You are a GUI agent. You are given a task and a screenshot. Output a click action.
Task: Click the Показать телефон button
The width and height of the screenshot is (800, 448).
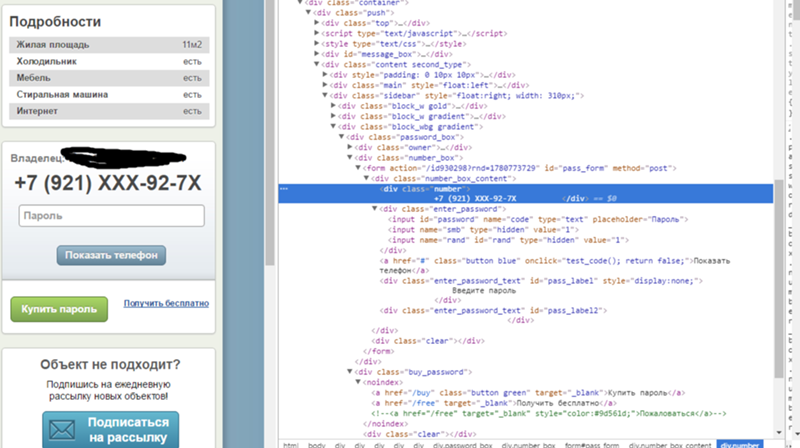click(x=111, y=255)
